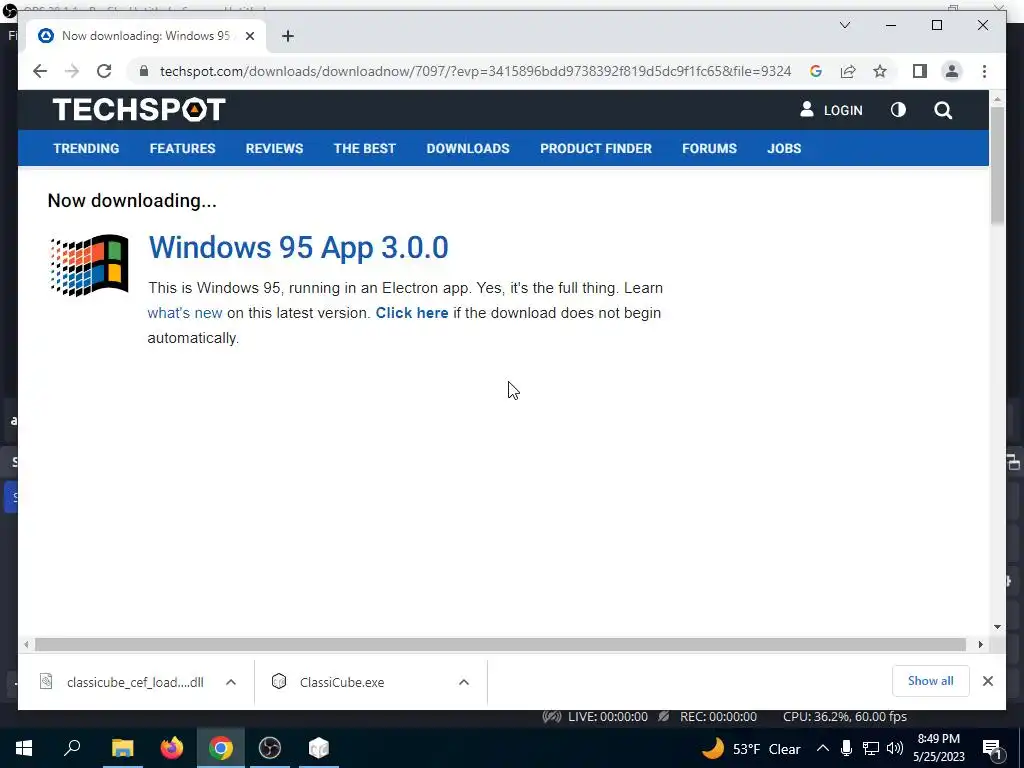Switch to OBS Studio in the taskbar

point(270,748)
